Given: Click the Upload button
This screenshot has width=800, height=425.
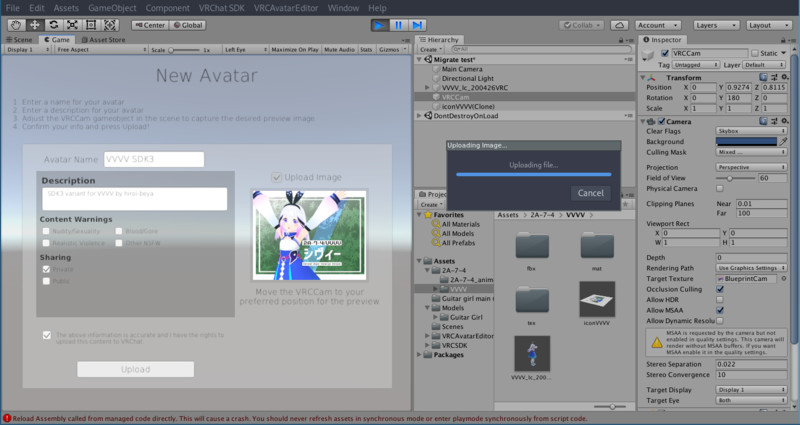Looking at the screenshot, I should pyautogui.click(x=136, y=369).
